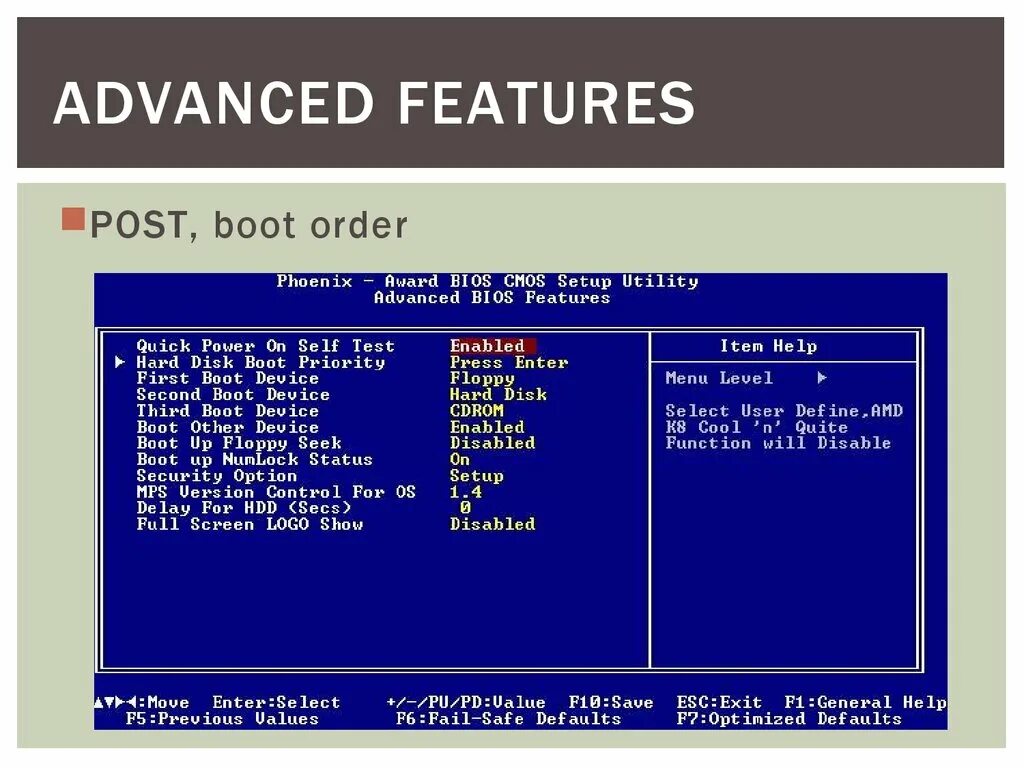Change the Hard Disk boot device value
Image resolution: width=1024 pixels, height=768 pixels.
tap(498, 394)
